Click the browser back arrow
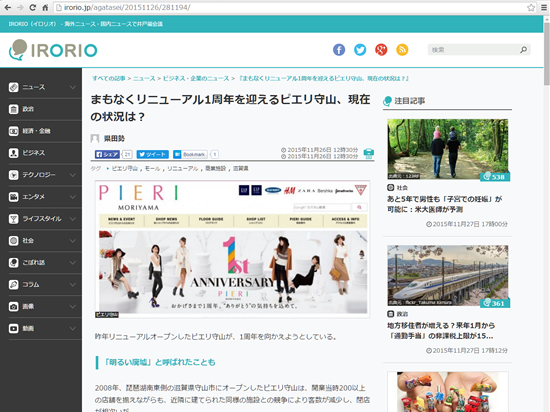Image resolution: width=550 pixels, height=412 pixels. (7, 7)
